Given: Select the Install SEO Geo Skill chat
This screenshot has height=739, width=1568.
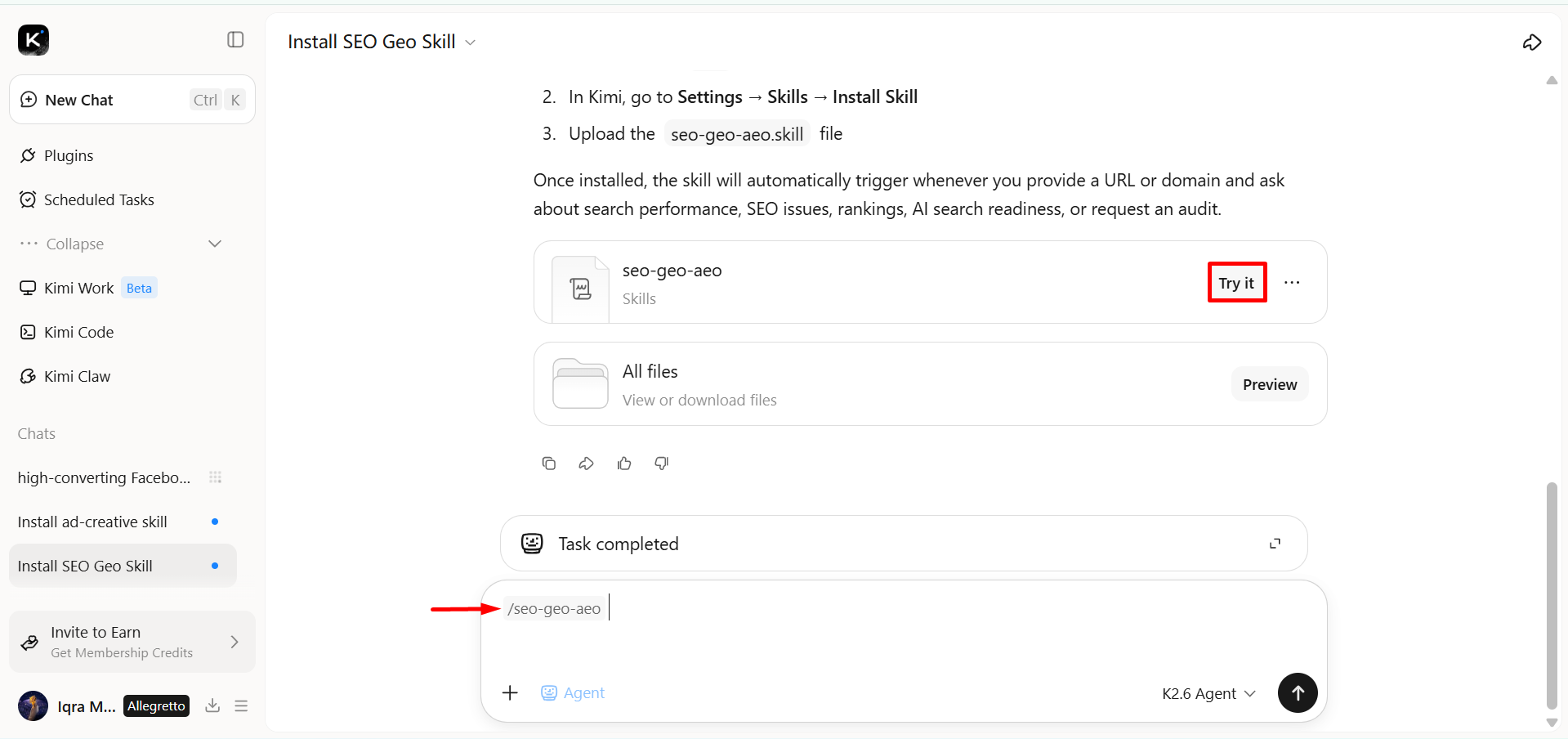Looking at the screenshot, I should [x=123, y=566].
